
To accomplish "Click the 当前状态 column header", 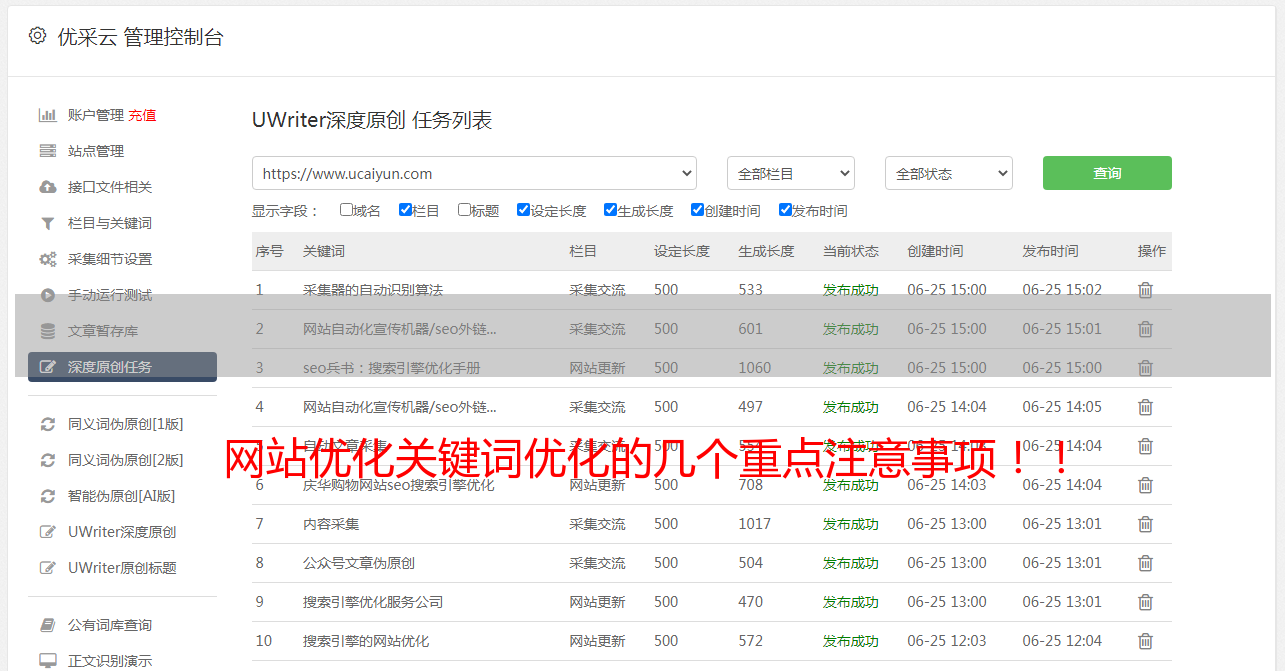I will (x=851, y=251).
